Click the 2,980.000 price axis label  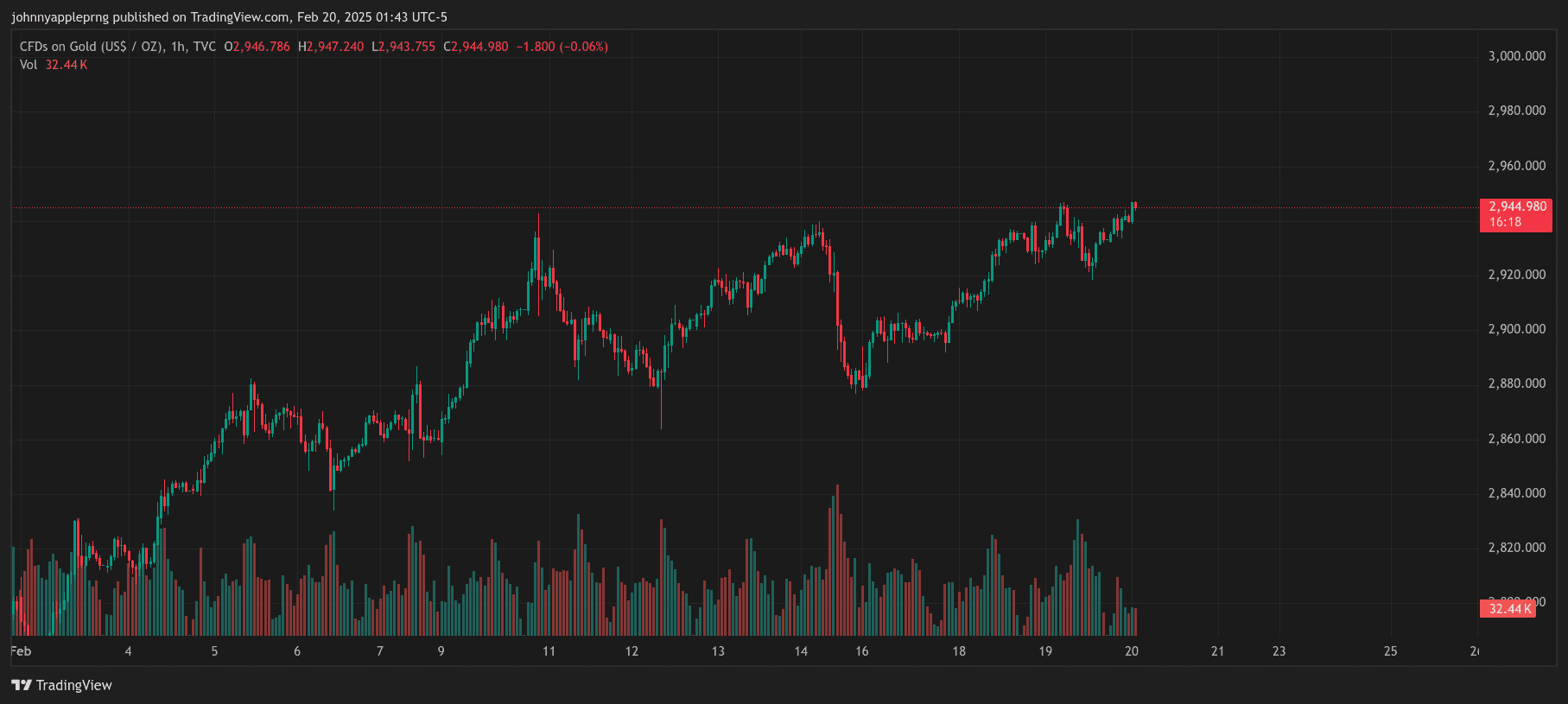[x=1517, y=111]
